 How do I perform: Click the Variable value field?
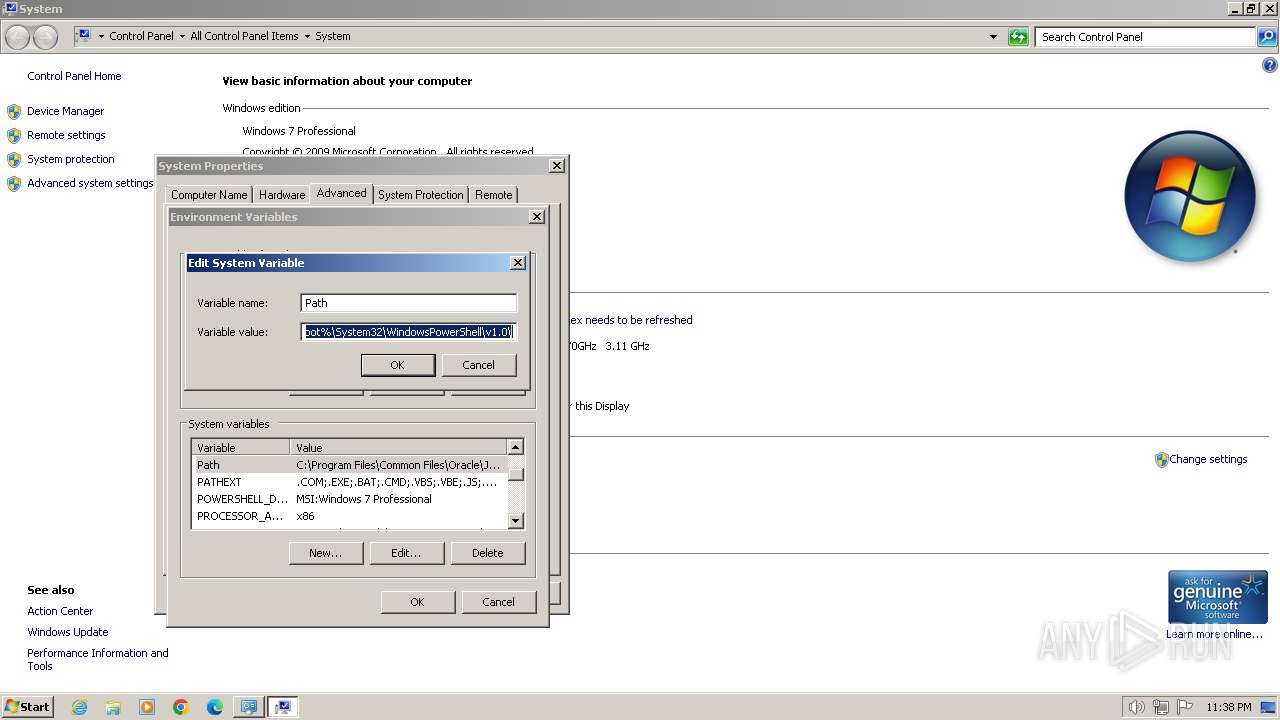[x=408, y=332]
